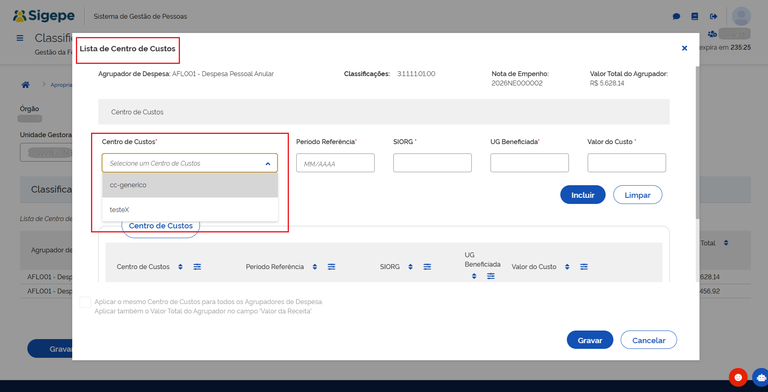Sort the Centro de Custos column

[180, 267]
